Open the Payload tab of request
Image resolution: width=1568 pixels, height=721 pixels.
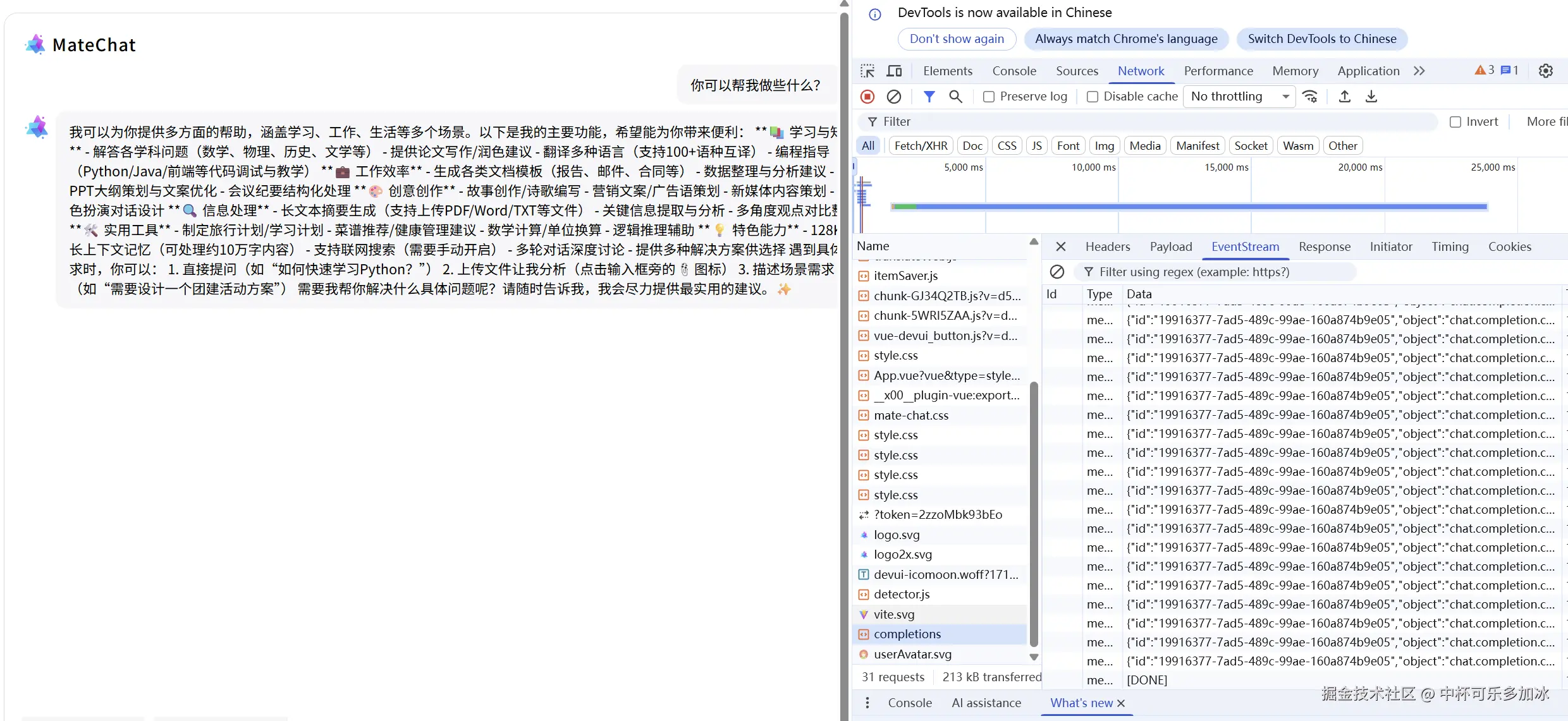click(x=1170, y=247)
